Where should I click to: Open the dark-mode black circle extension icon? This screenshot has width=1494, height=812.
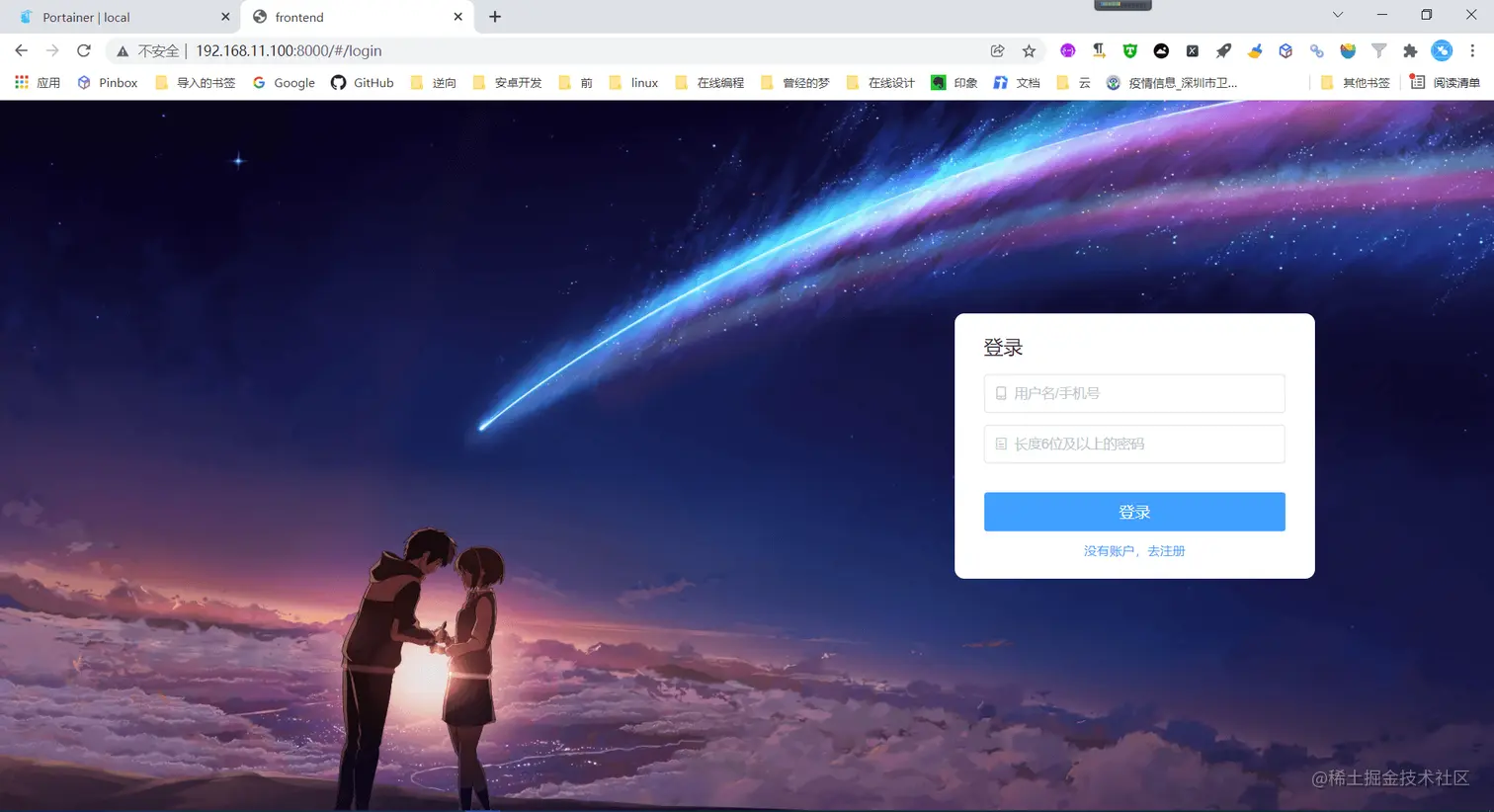click(1160, 50)
